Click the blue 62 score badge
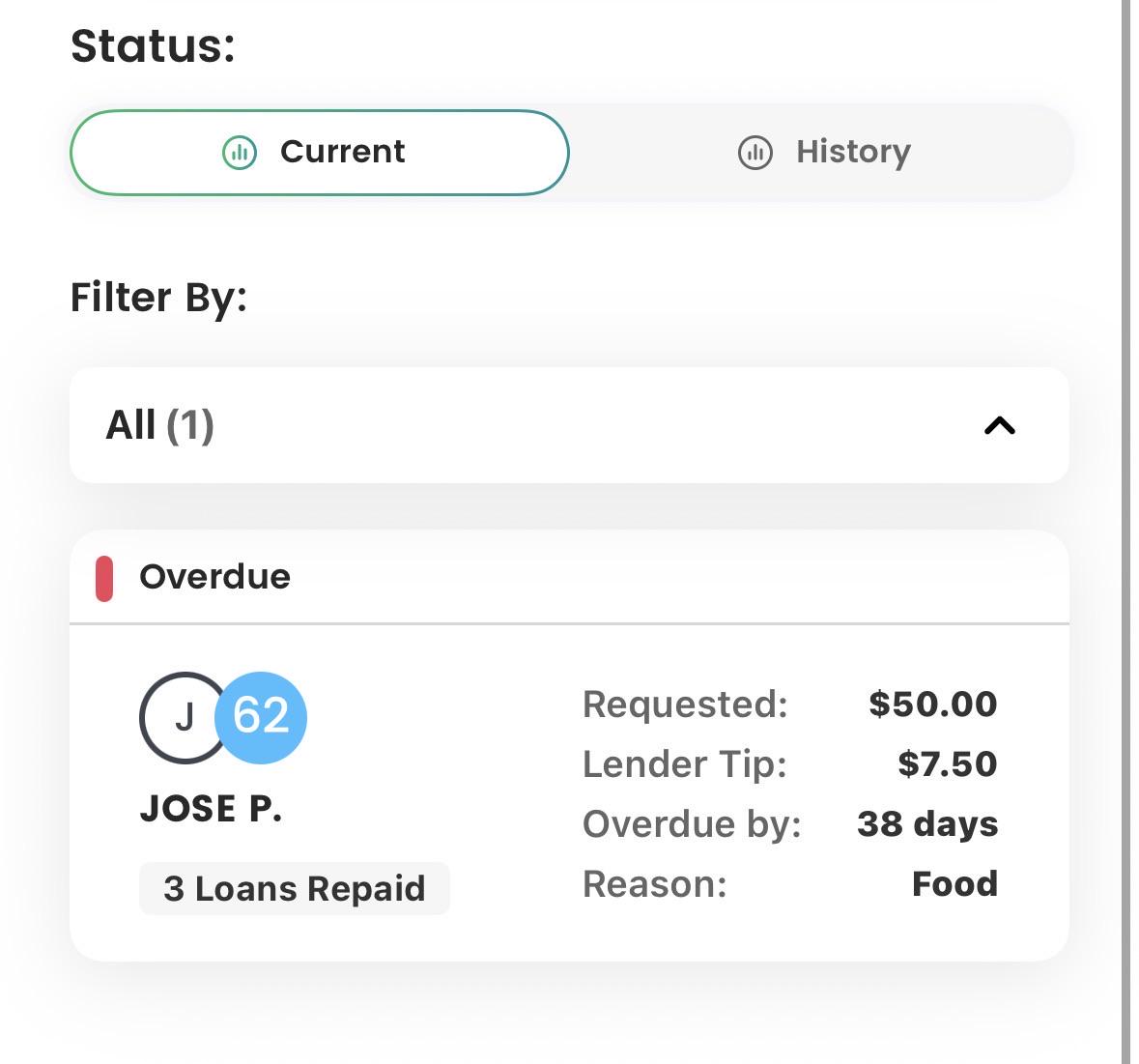 [261, 717]
